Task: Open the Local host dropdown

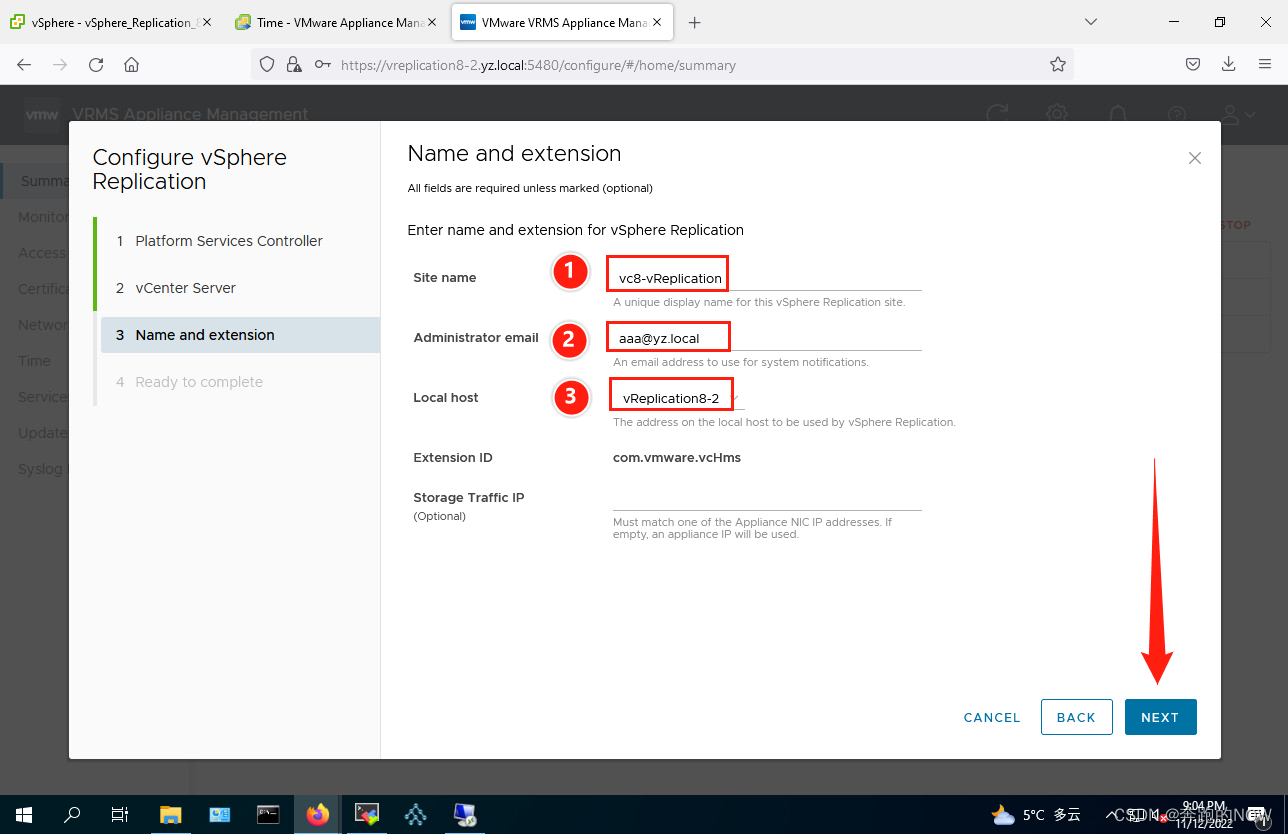Action: point(679,398)
